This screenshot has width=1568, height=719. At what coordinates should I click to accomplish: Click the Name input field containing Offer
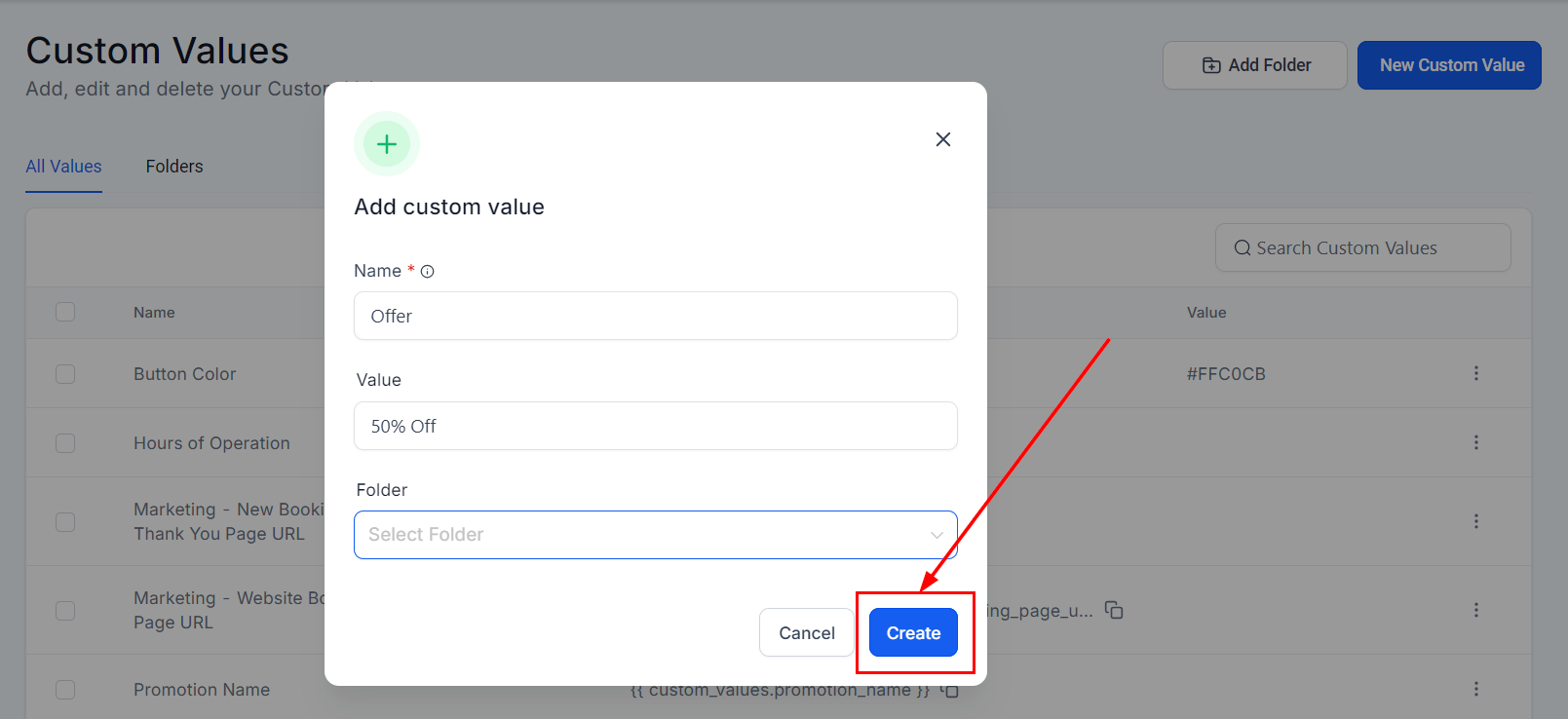[x=655, y=316]
